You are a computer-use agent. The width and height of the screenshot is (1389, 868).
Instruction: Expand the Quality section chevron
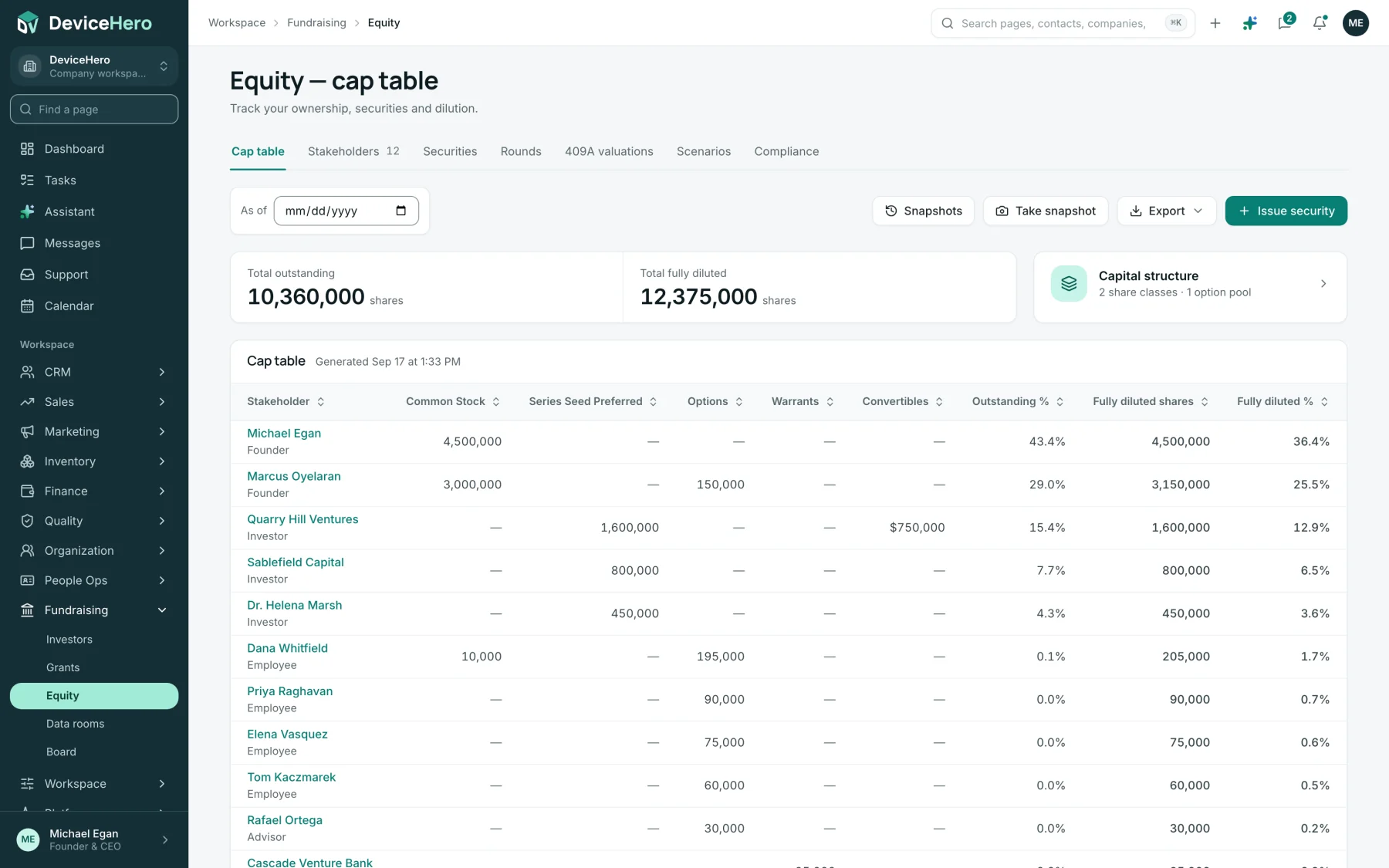pyautogui.click(x=162, y=521)
